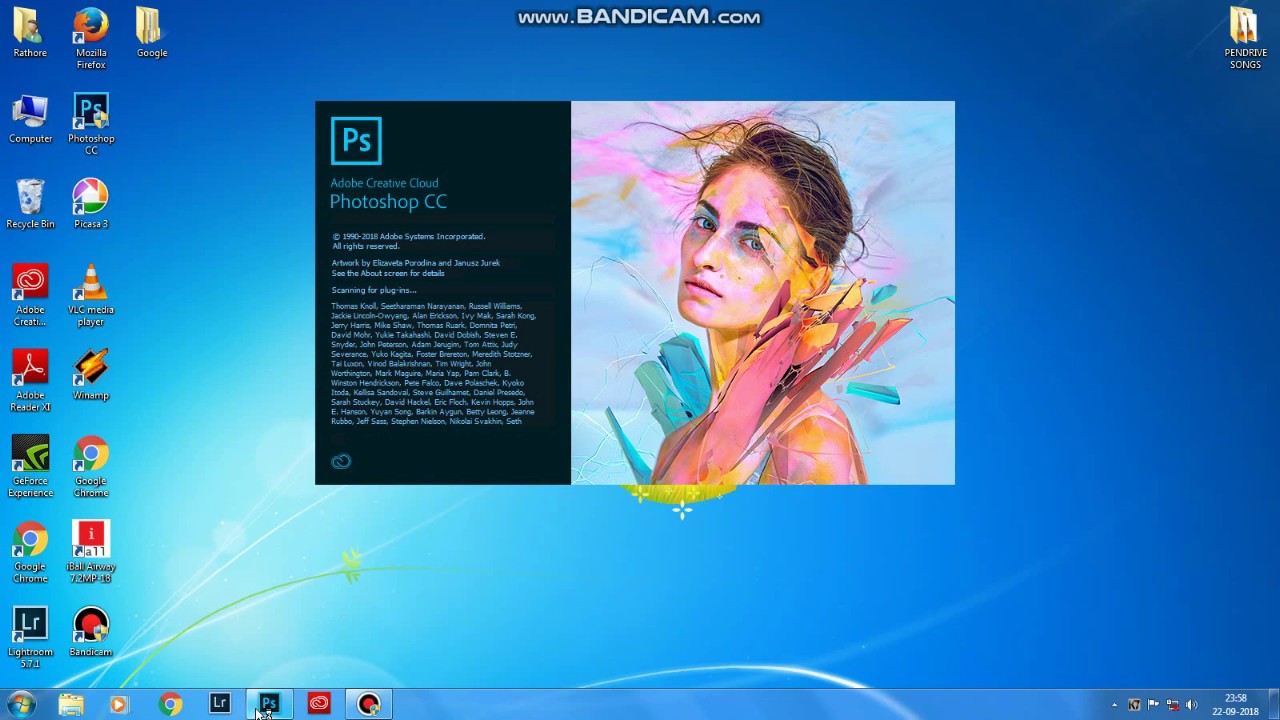Show hidden system tray icons
The height and width of the screenshot is (720, 1280).
(x=1114, y=705)
